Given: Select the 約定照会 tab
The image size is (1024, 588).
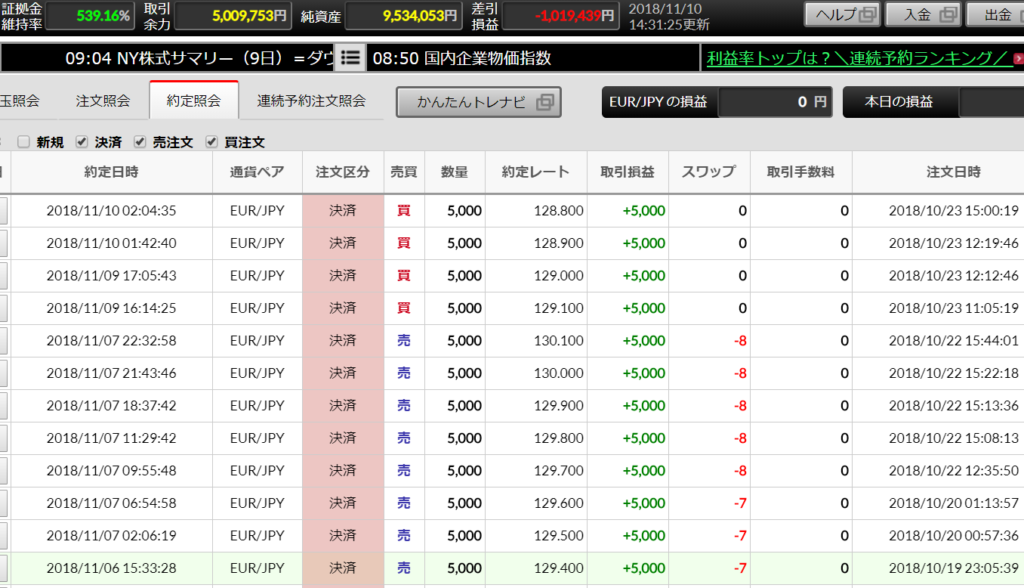Looking at the screenshot, I should point(193,101).
